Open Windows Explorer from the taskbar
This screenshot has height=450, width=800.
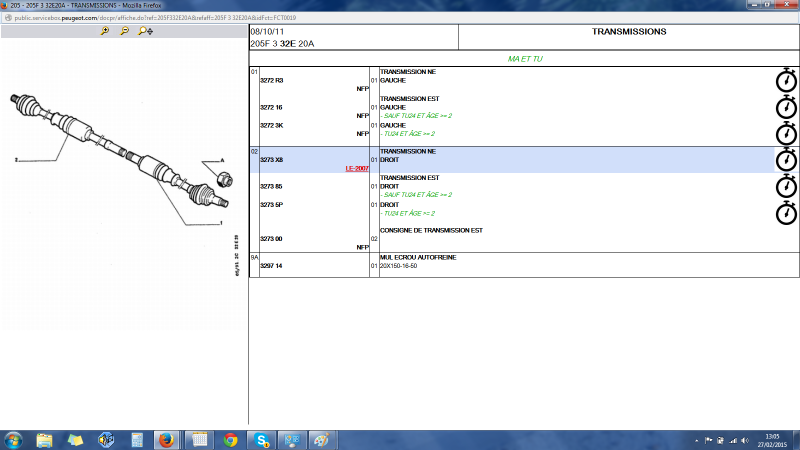[x=44, y=440]
